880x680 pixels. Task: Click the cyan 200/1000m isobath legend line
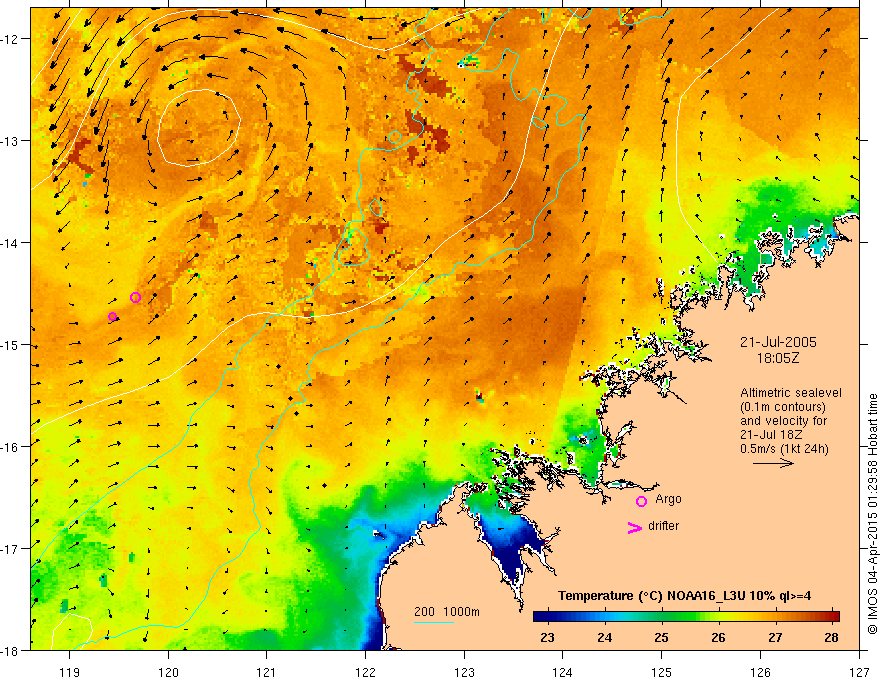(433, 622)
